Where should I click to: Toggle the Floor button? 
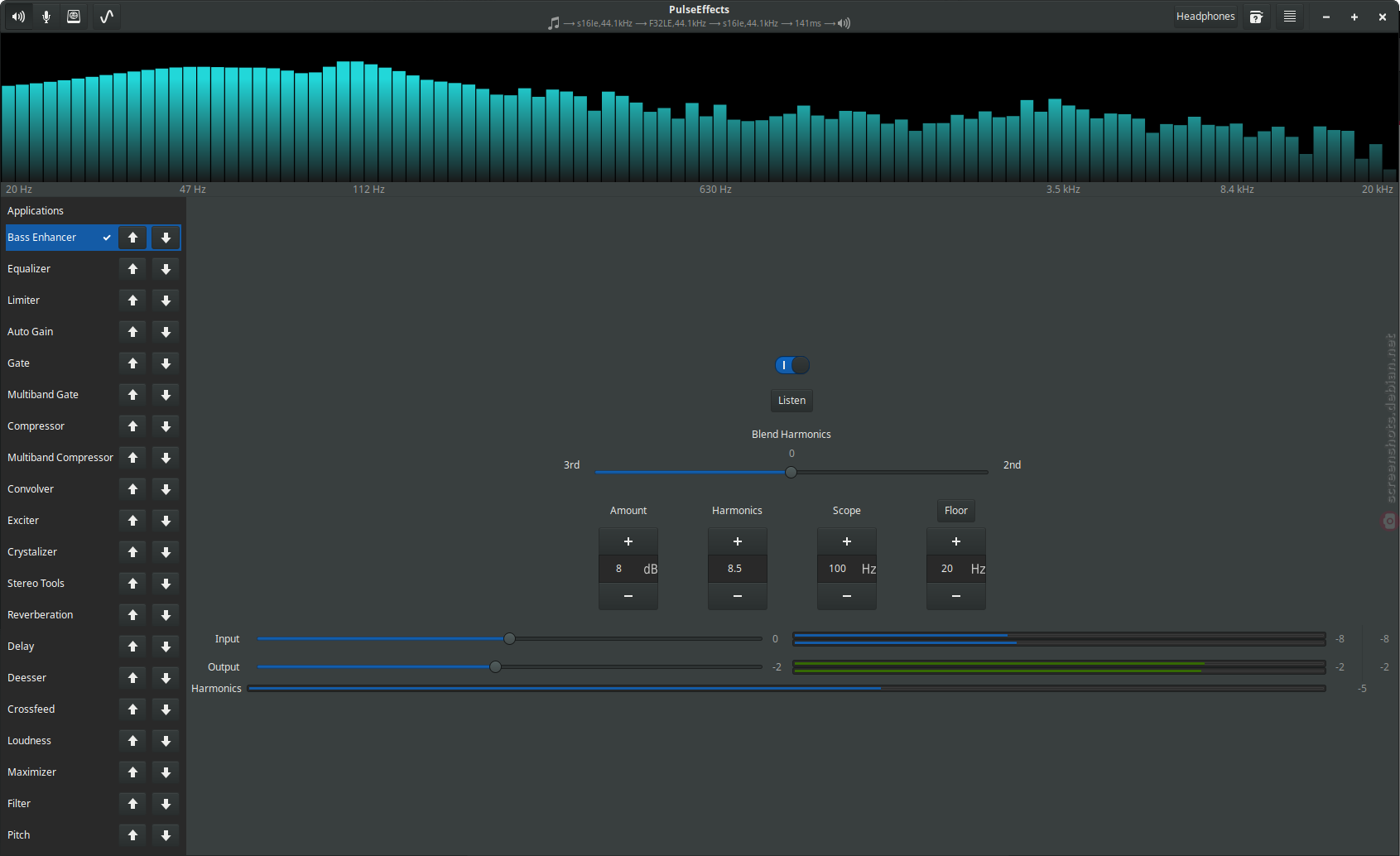(x=956, y=511)
